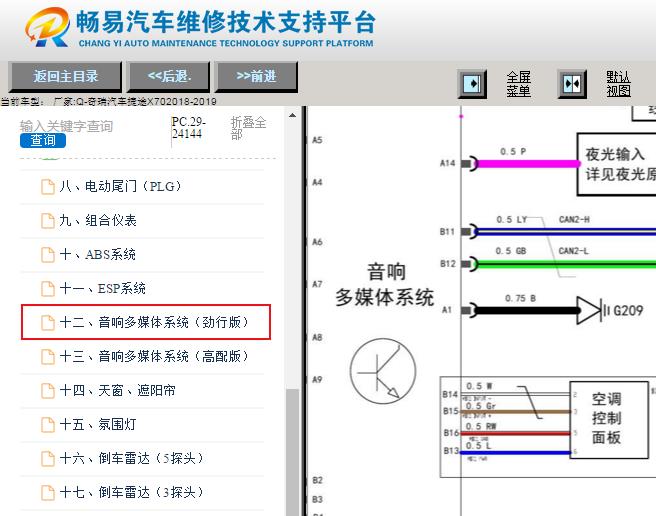Click the 0.5 LY wire label
The height and width of the screenshot is (516, 656).
[511, 220]
